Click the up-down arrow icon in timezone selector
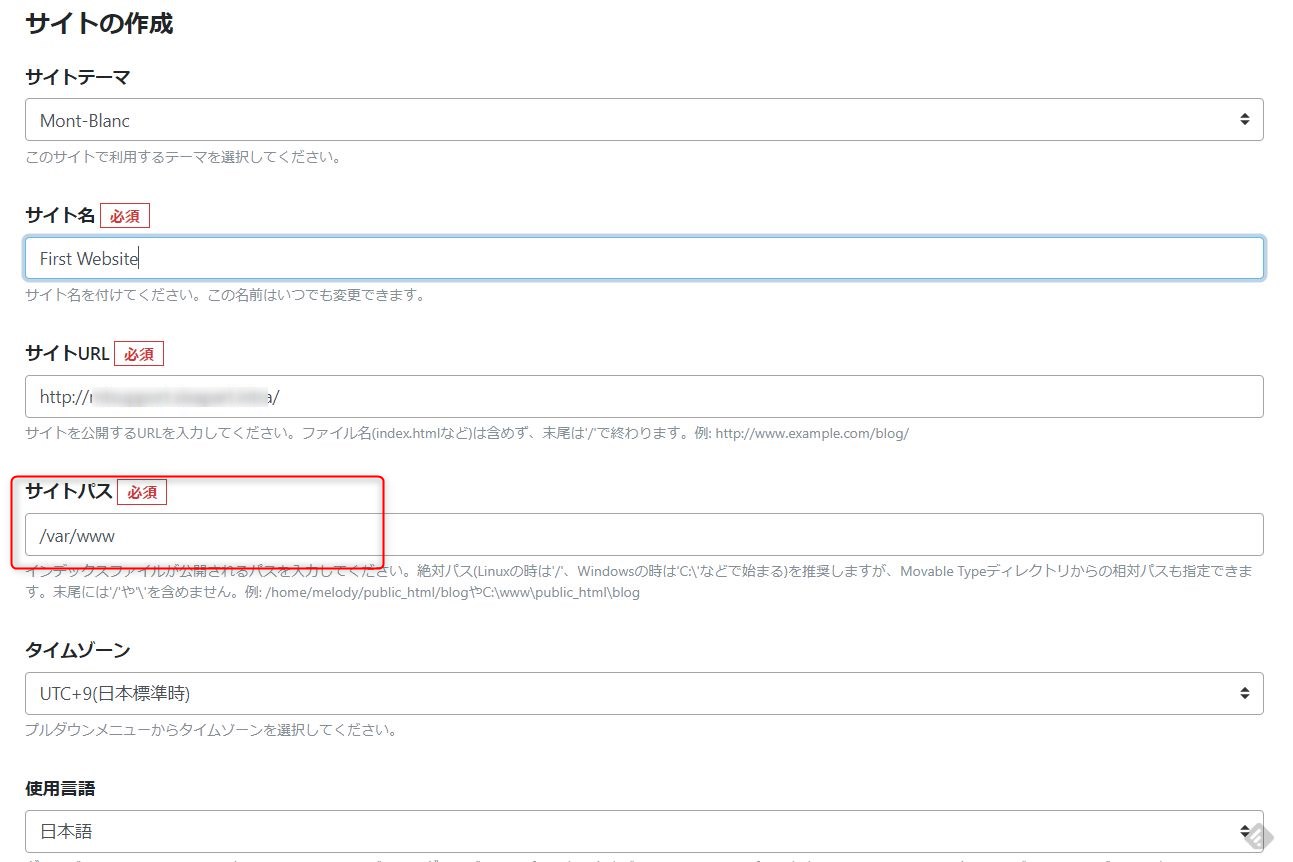 (1244, 693)
